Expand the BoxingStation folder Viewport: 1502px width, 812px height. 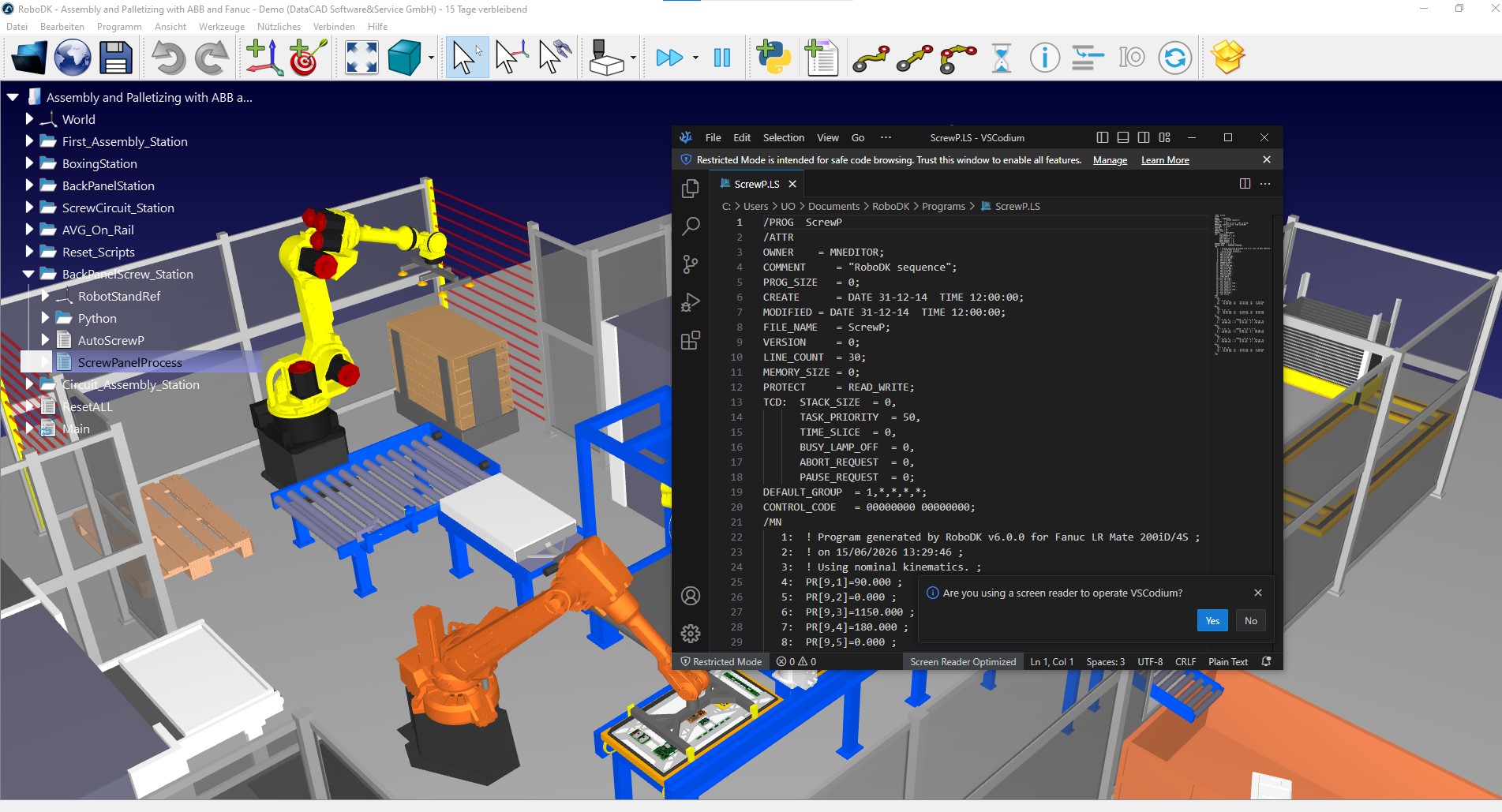point(29,163)
